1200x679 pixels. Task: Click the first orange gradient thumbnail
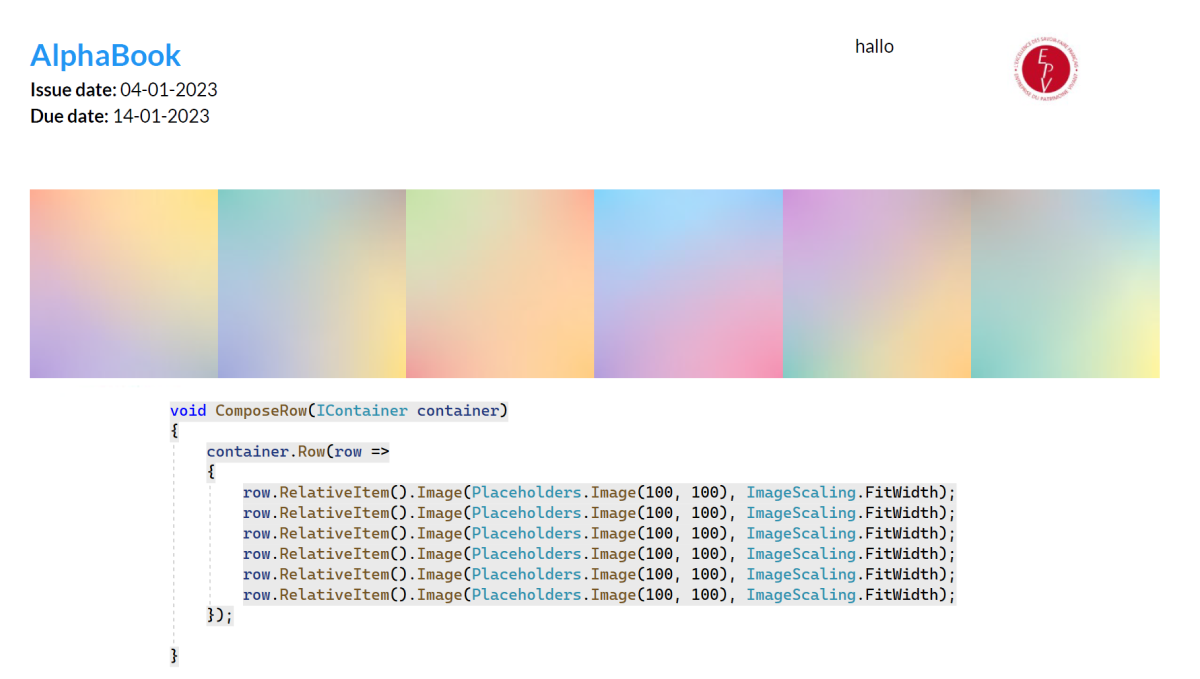123,283
